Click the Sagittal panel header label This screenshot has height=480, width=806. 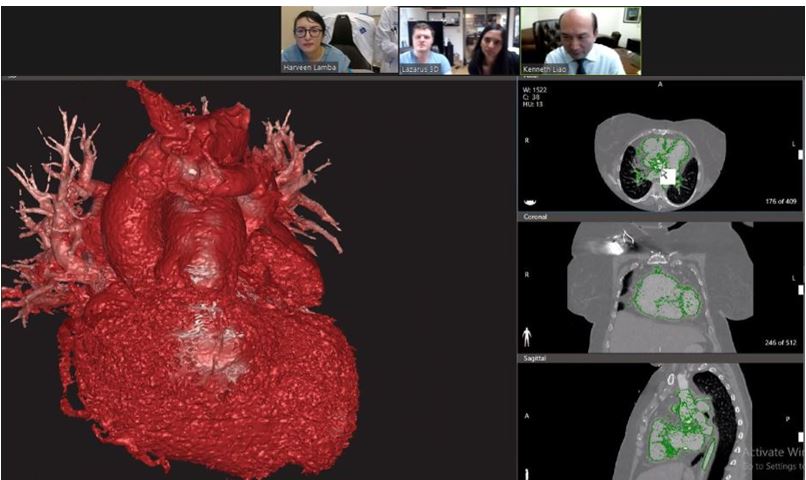pos(535,358)
